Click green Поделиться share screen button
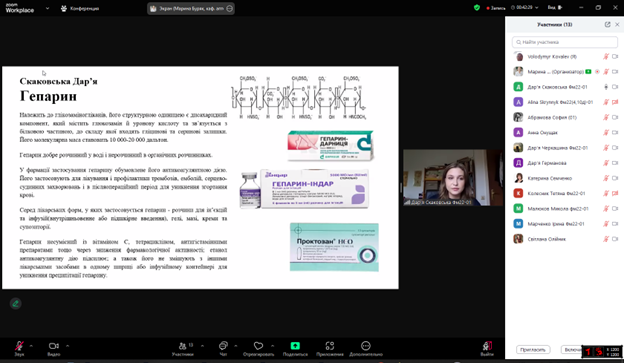624x363 pixels. coord(295,345)
